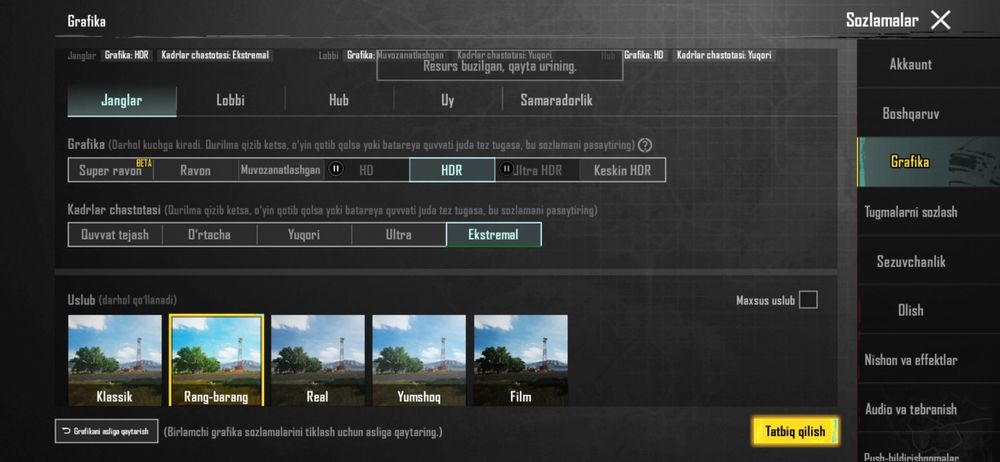Choose the Real style thumbnail
This screenshot has height=462, width=1000.
pos(318,360)
